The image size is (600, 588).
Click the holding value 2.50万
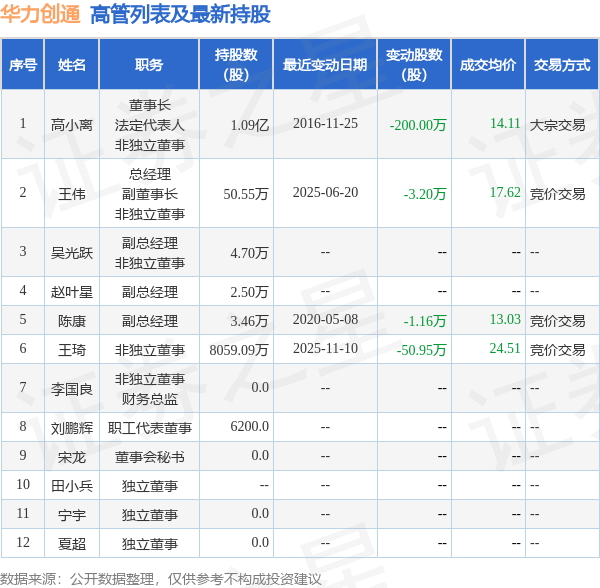(x=249, y=292)
